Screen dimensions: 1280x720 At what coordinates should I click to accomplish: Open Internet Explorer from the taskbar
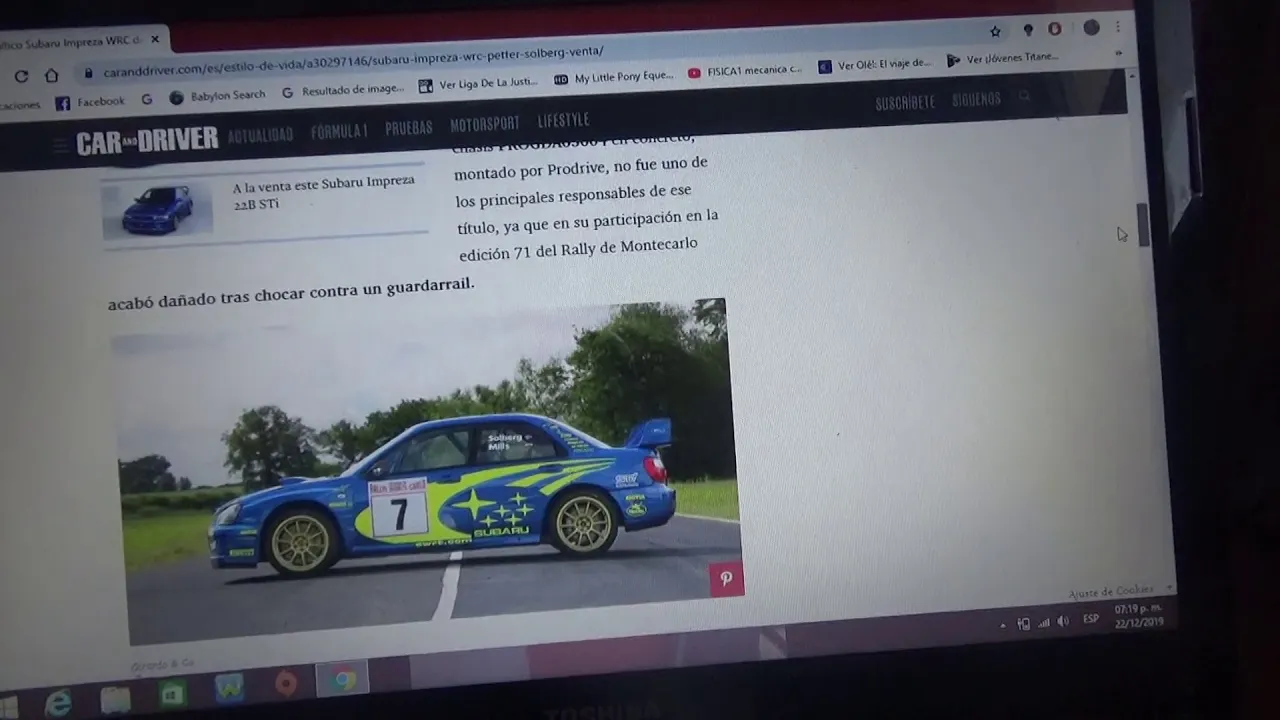click(58, 703)
